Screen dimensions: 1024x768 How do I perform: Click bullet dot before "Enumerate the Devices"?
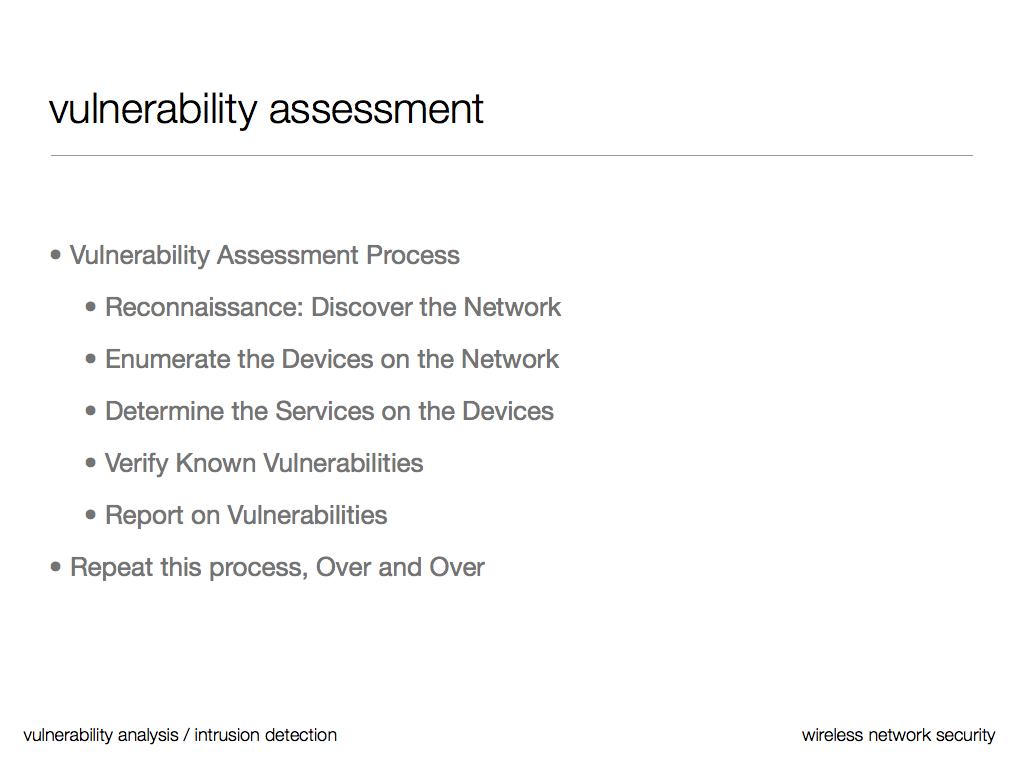pos(92,359)
